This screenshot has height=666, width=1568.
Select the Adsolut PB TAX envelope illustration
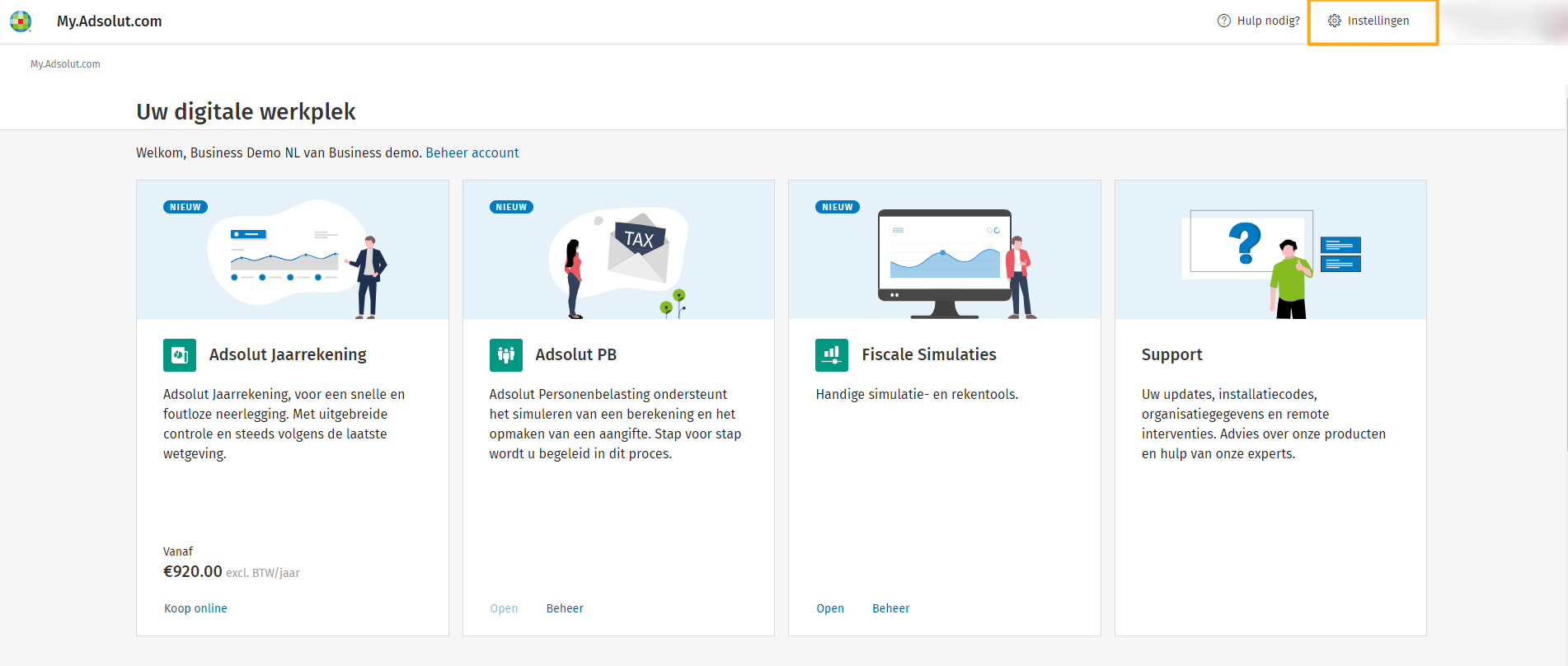[x=619, y=250]
